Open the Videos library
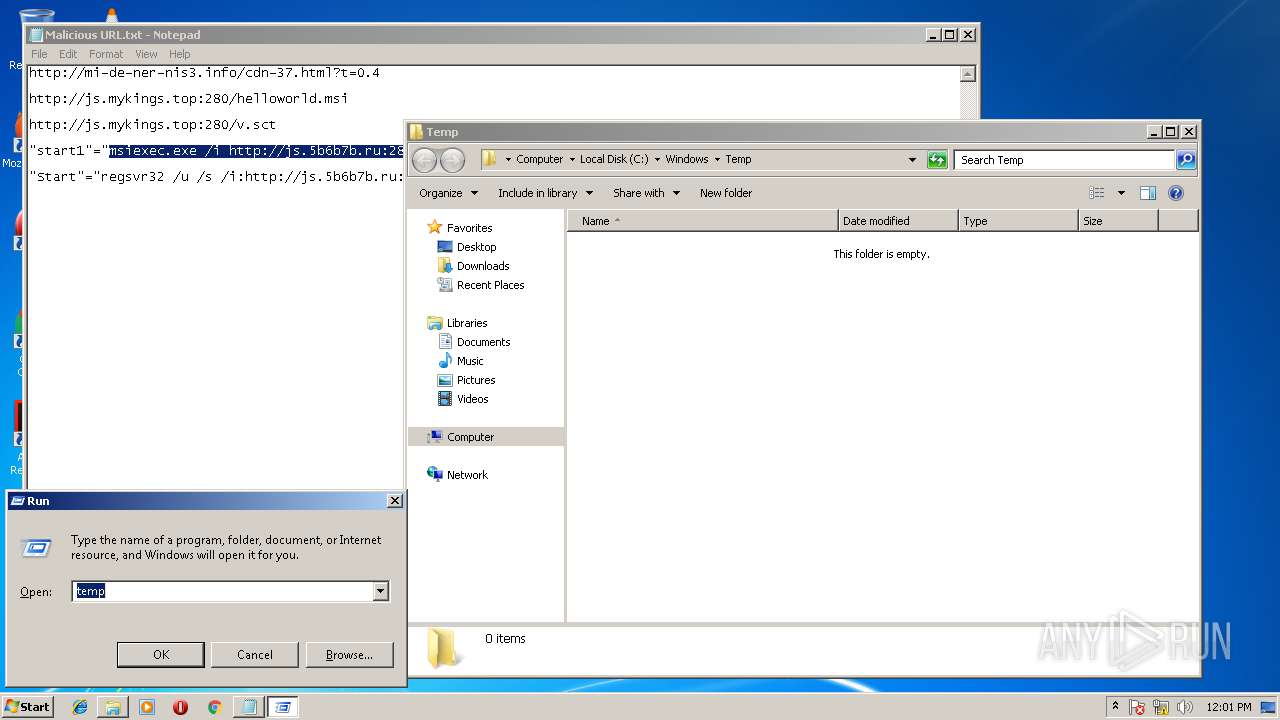The width and height of the screenshot is (1280, 720). (x=472, y=399)
